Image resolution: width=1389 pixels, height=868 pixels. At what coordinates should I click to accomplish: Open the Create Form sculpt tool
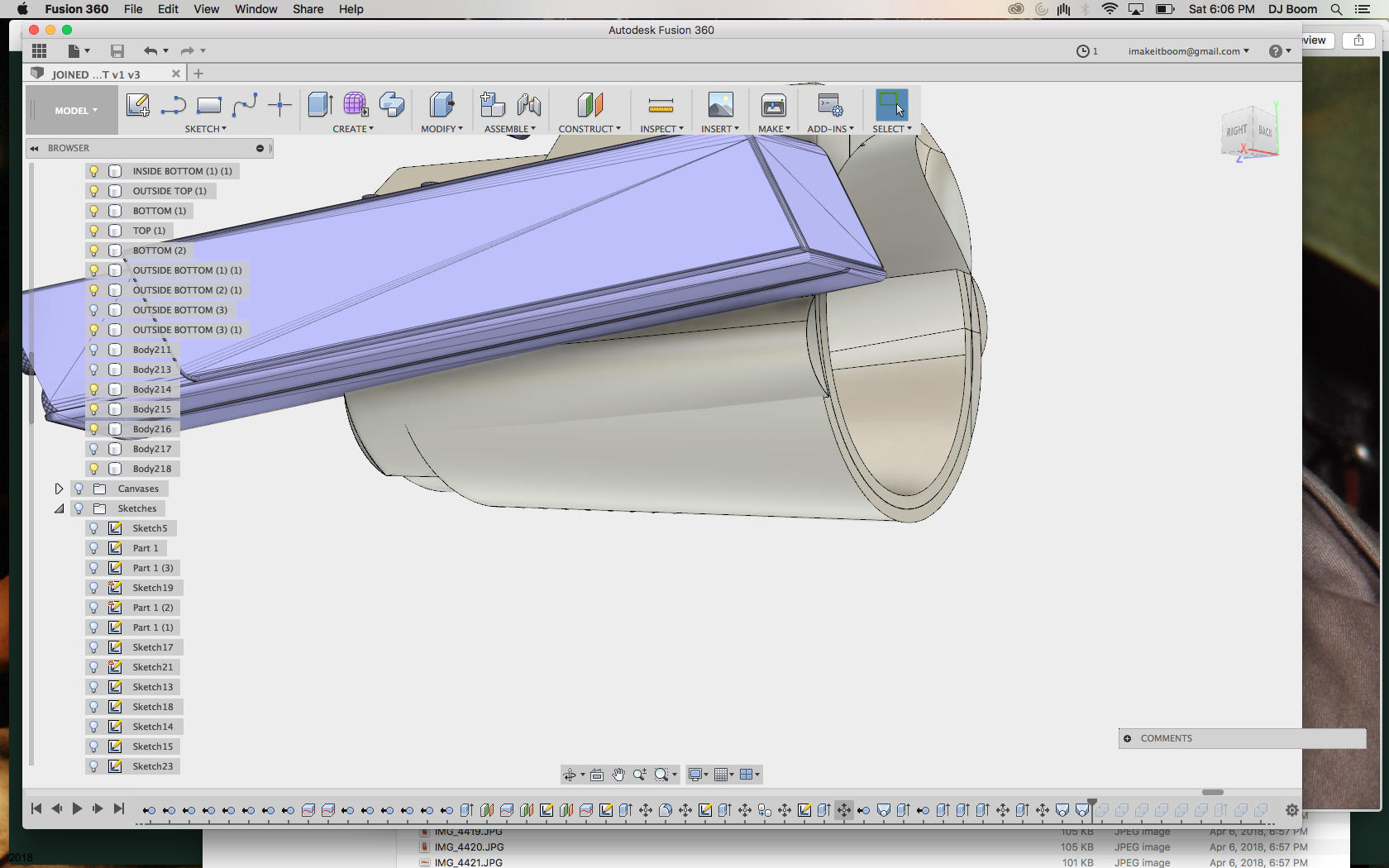point(356,105)
